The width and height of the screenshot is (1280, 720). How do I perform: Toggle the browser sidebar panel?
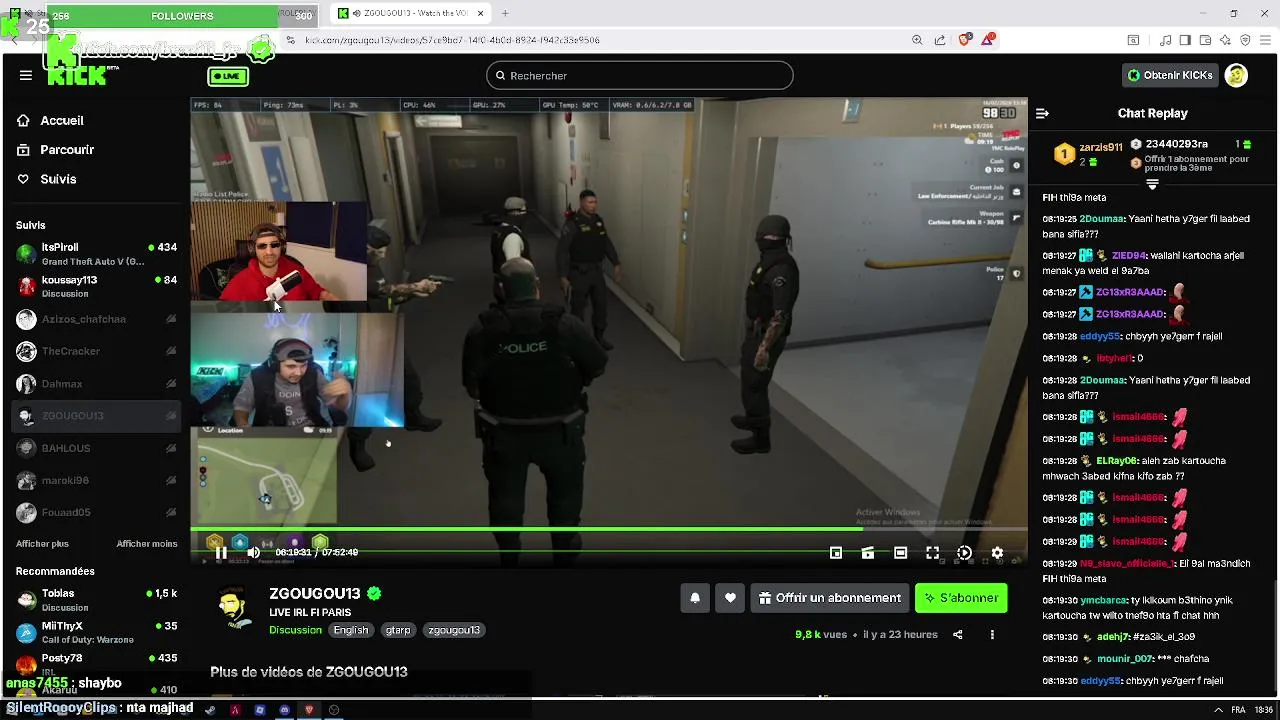[1185, 40]
